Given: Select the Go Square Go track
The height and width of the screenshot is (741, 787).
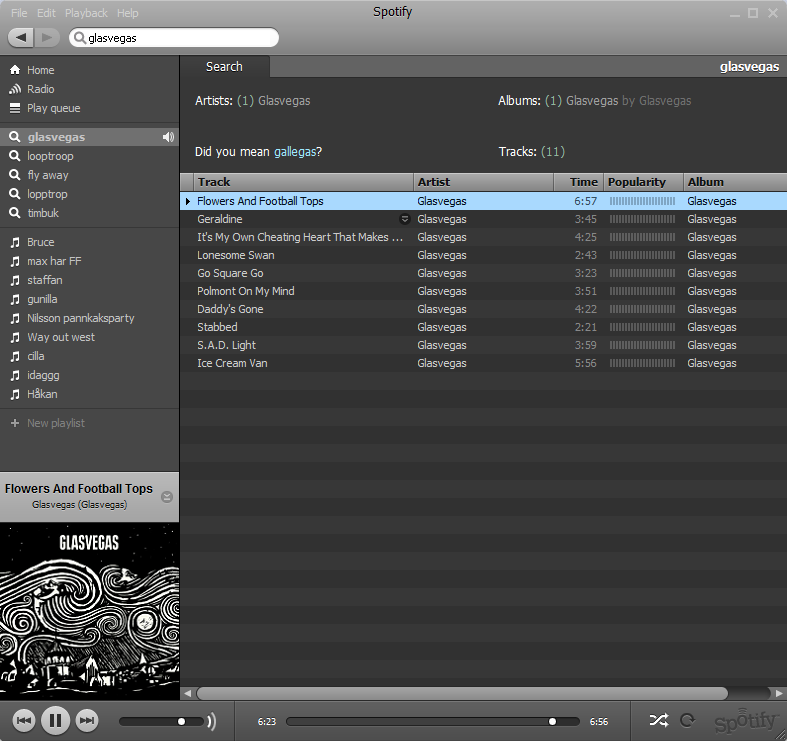Looking at the screenshot, I should [483, 273].
